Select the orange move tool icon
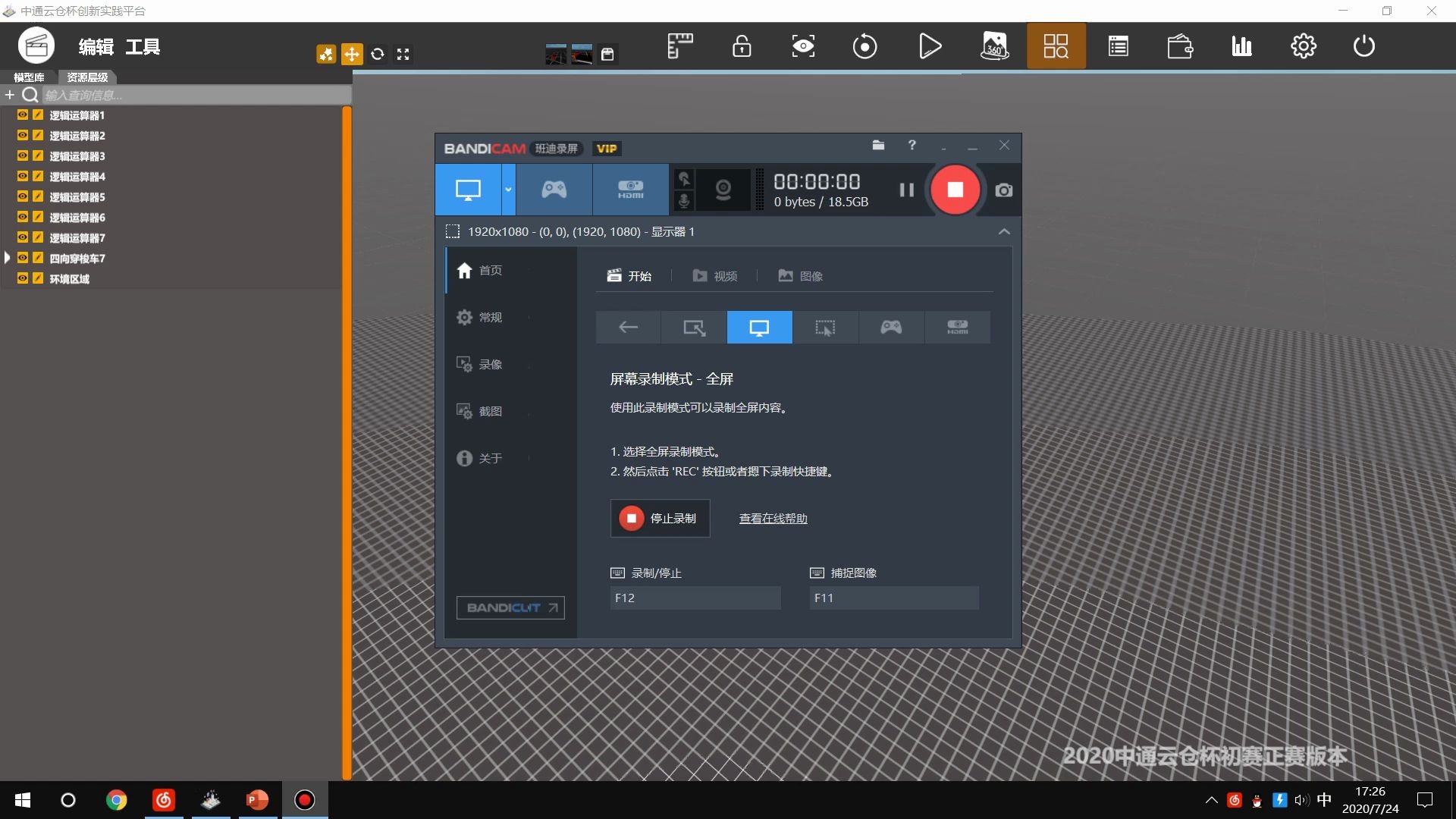This screenshot has height=819, width=1456. [351, 54]
